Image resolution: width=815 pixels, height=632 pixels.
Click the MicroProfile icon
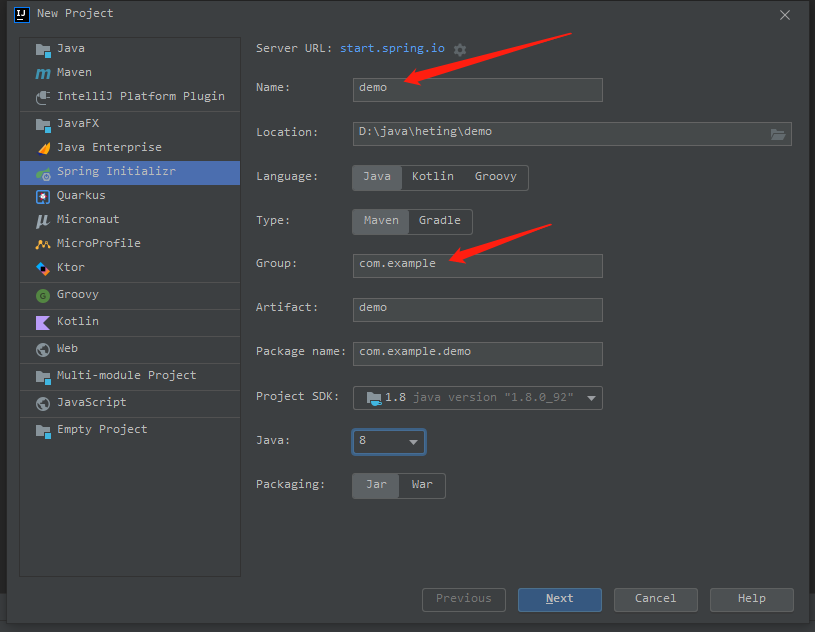43,244
